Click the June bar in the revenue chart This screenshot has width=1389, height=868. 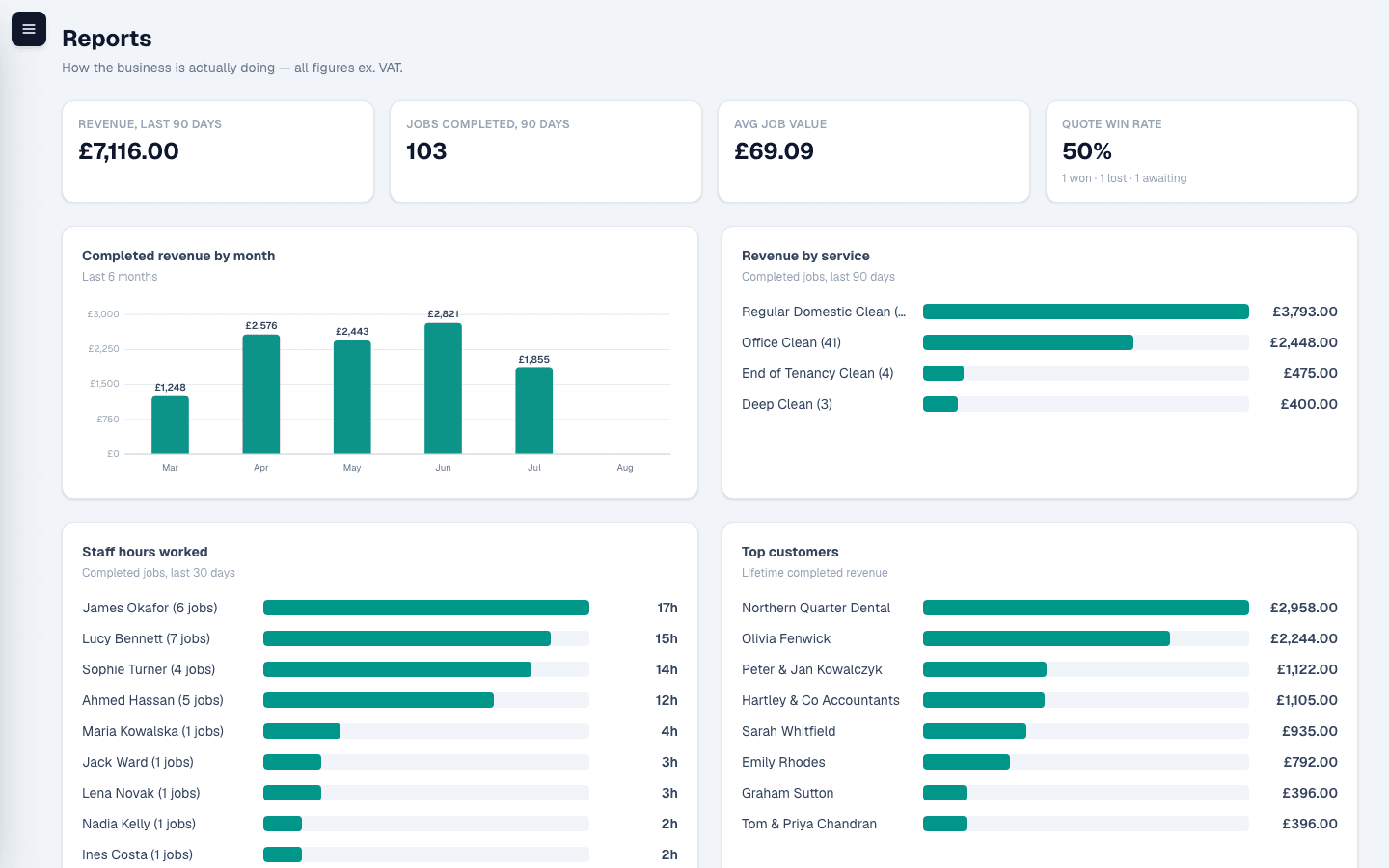(443, 388)
